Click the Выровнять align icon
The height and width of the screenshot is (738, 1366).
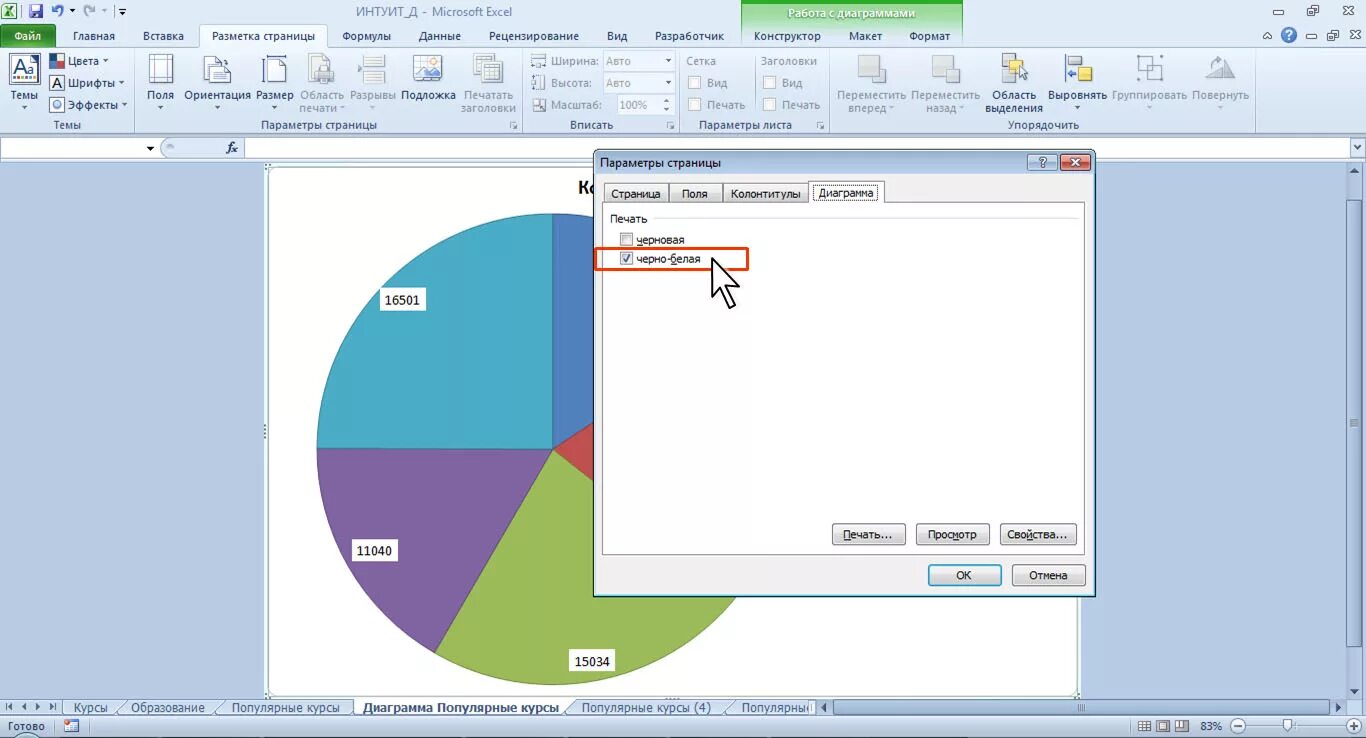[1077, 82]
